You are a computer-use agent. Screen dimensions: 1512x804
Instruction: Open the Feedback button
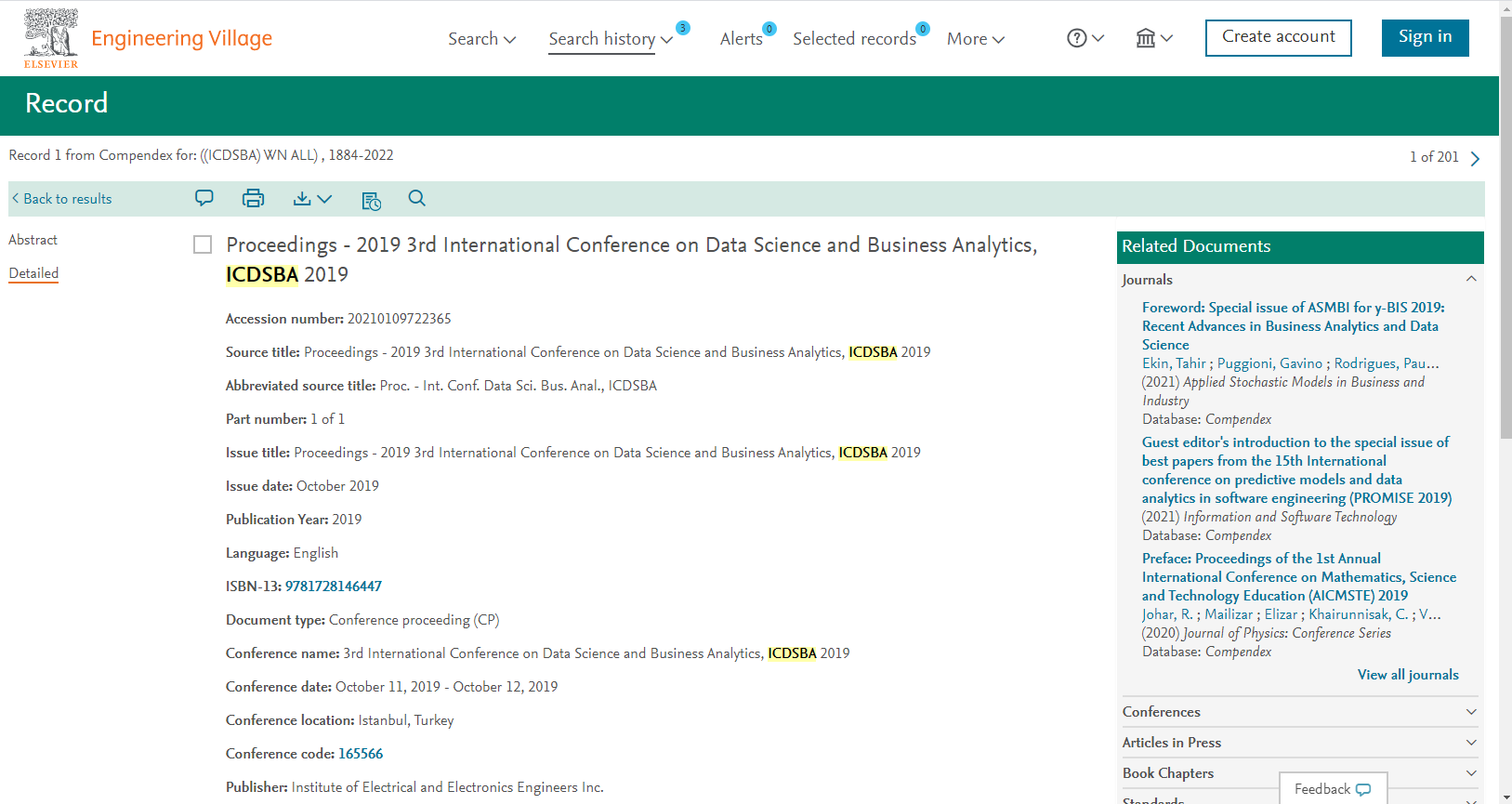[1334, 788]
